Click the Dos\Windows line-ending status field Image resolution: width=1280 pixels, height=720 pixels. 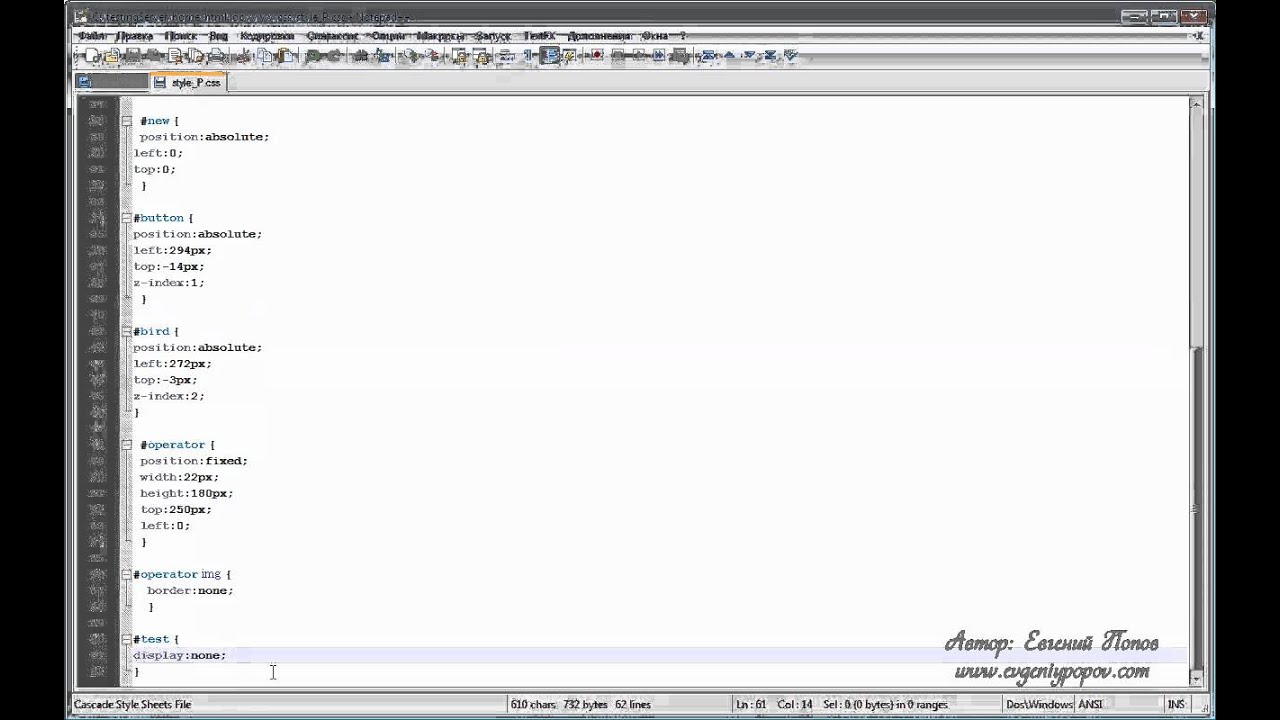1039,705
